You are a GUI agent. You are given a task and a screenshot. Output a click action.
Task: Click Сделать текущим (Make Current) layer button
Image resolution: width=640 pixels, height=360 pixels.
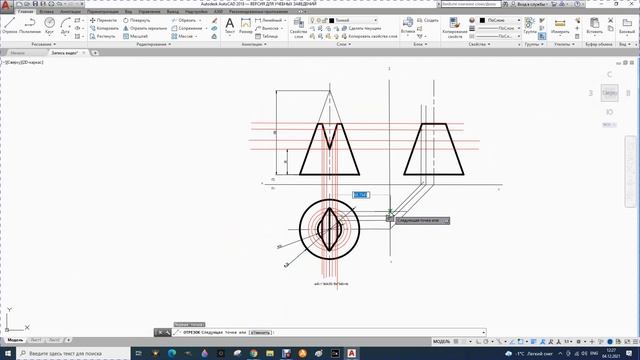tap(361, 28)
